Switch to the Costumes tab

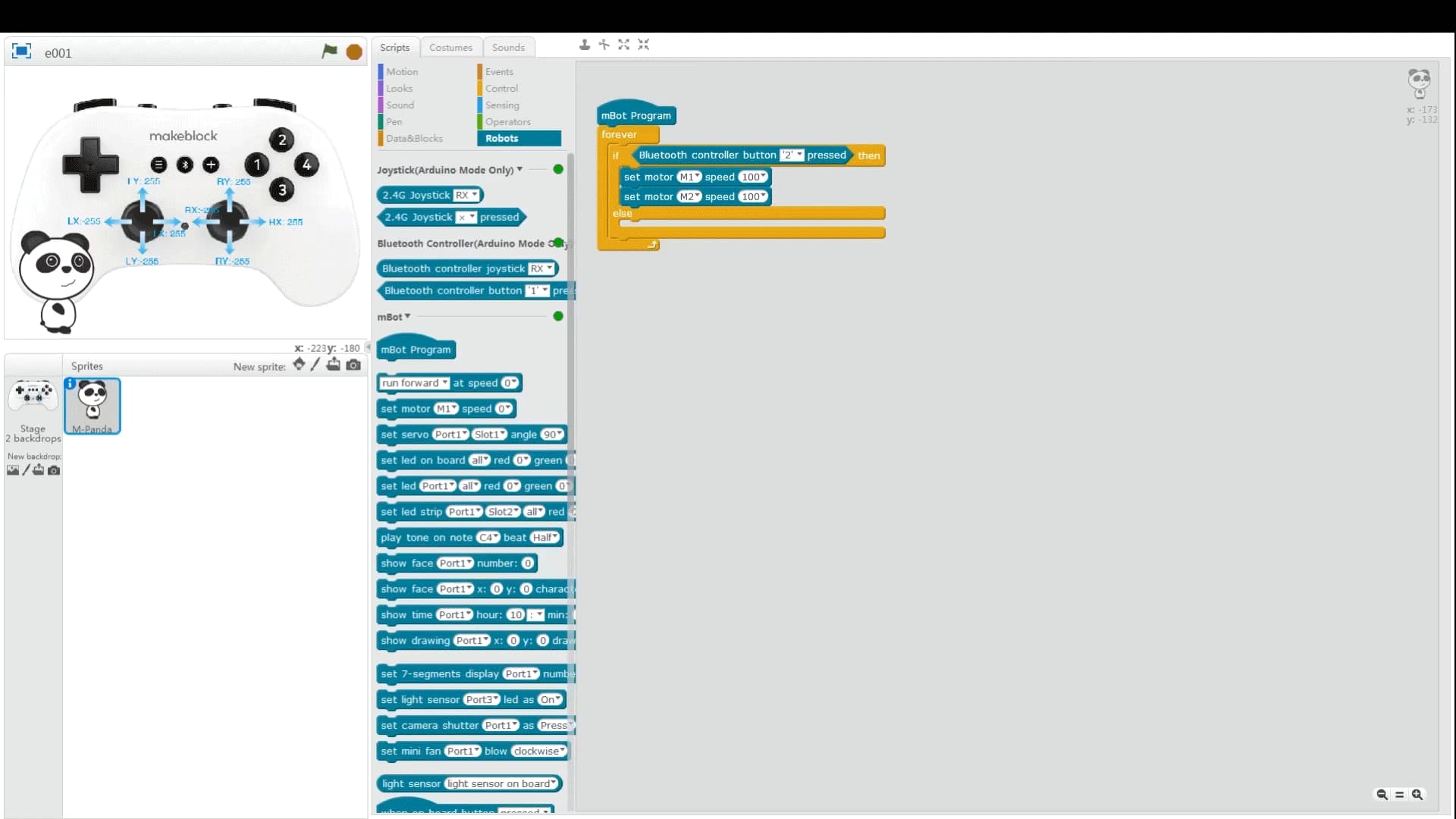click(x=450, y=47)
